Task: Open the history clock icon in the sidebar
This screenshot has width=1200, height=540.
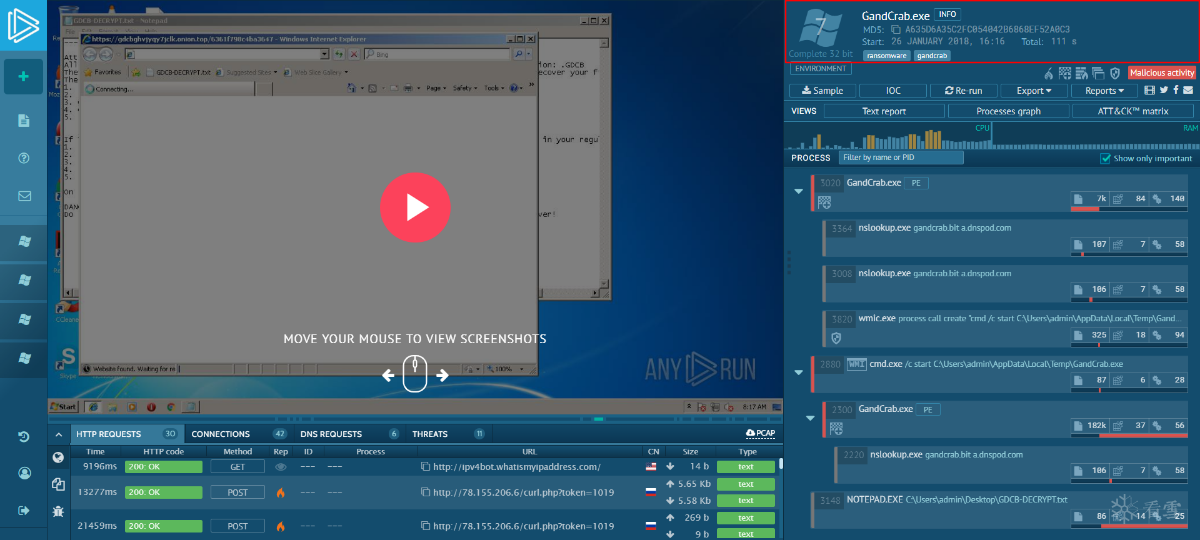Action: point(23,436)
